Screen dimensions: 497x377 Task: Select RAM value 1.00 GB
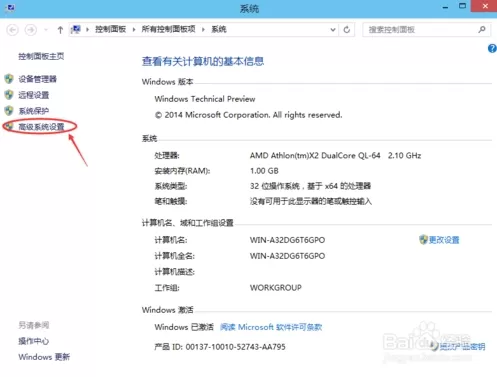coord(264,171)
